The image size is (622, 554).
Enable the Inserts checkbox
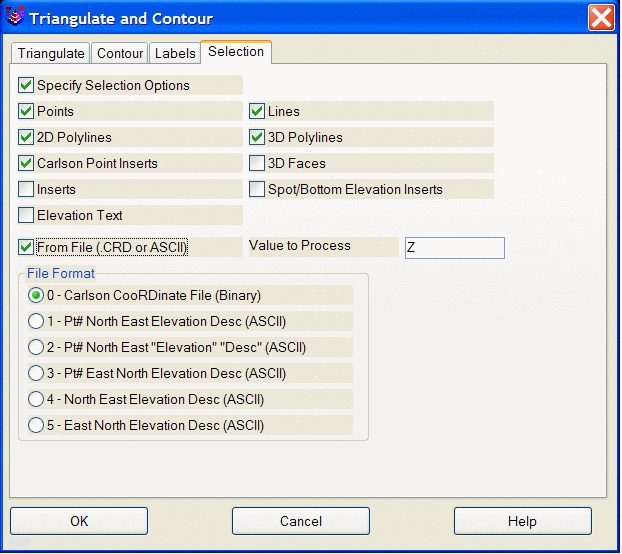pyautogui.click(x=26, y=190)
